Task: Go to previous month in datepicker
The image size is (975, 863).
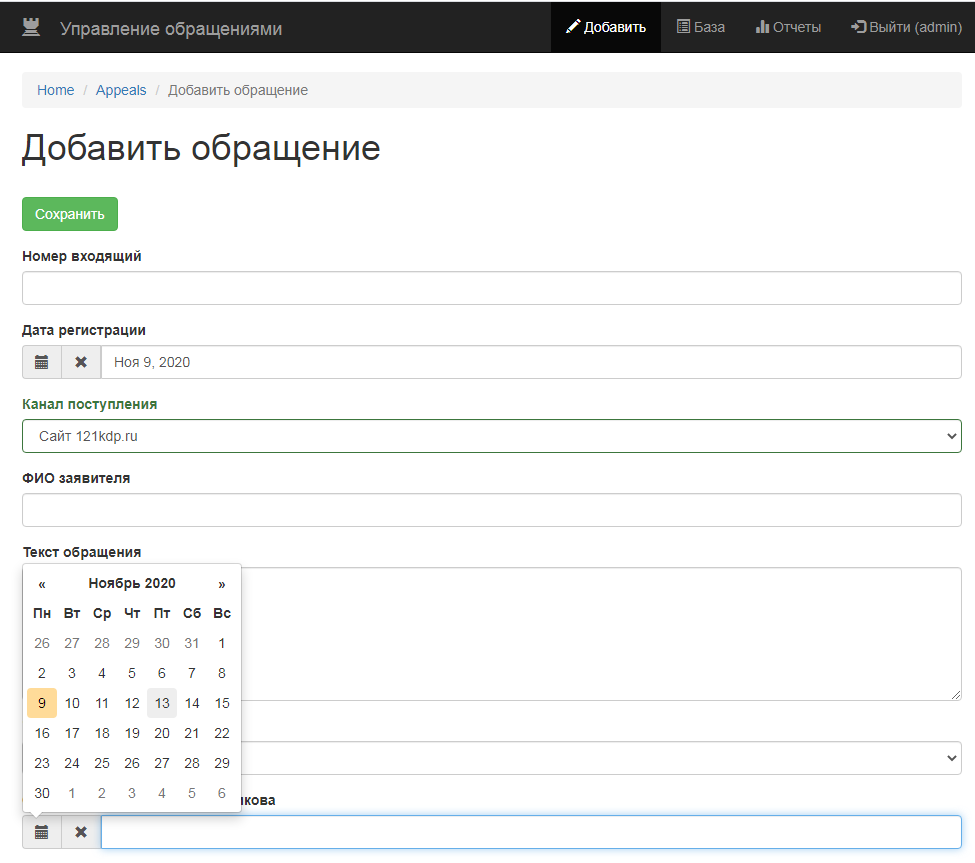Action: coord(42,584)
